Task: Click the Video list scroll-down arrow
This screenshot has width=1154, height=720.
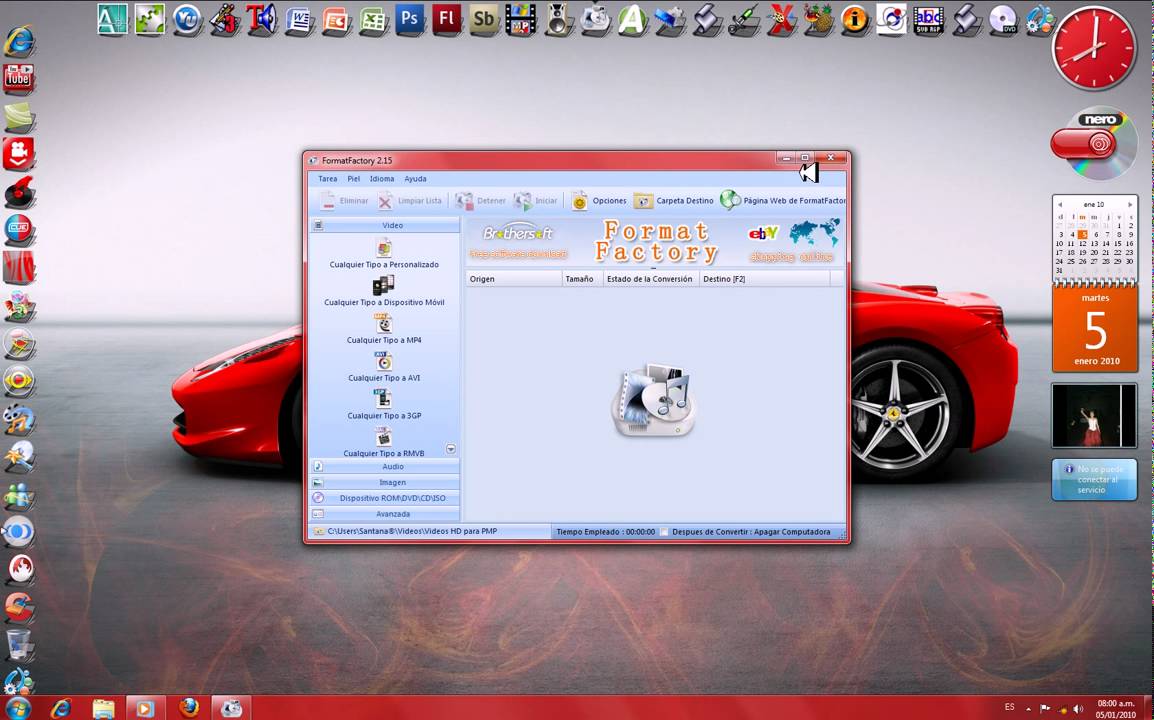Action: [x=450, y=449]
